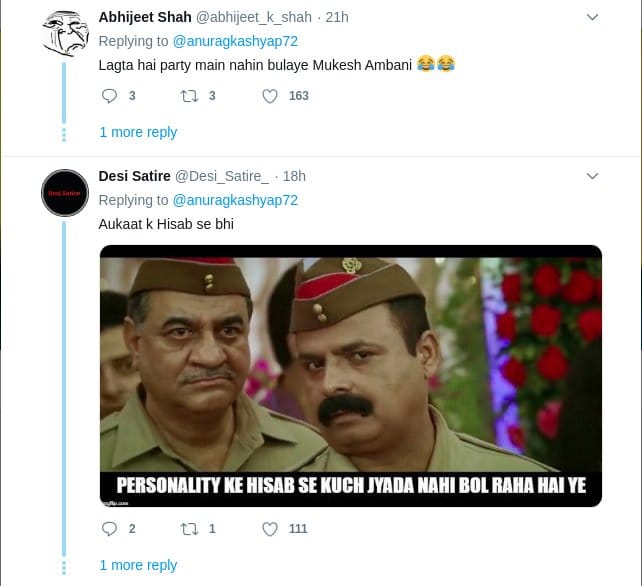
Task: Retweet Desi Satire's tweet
Action: (187, 529)
